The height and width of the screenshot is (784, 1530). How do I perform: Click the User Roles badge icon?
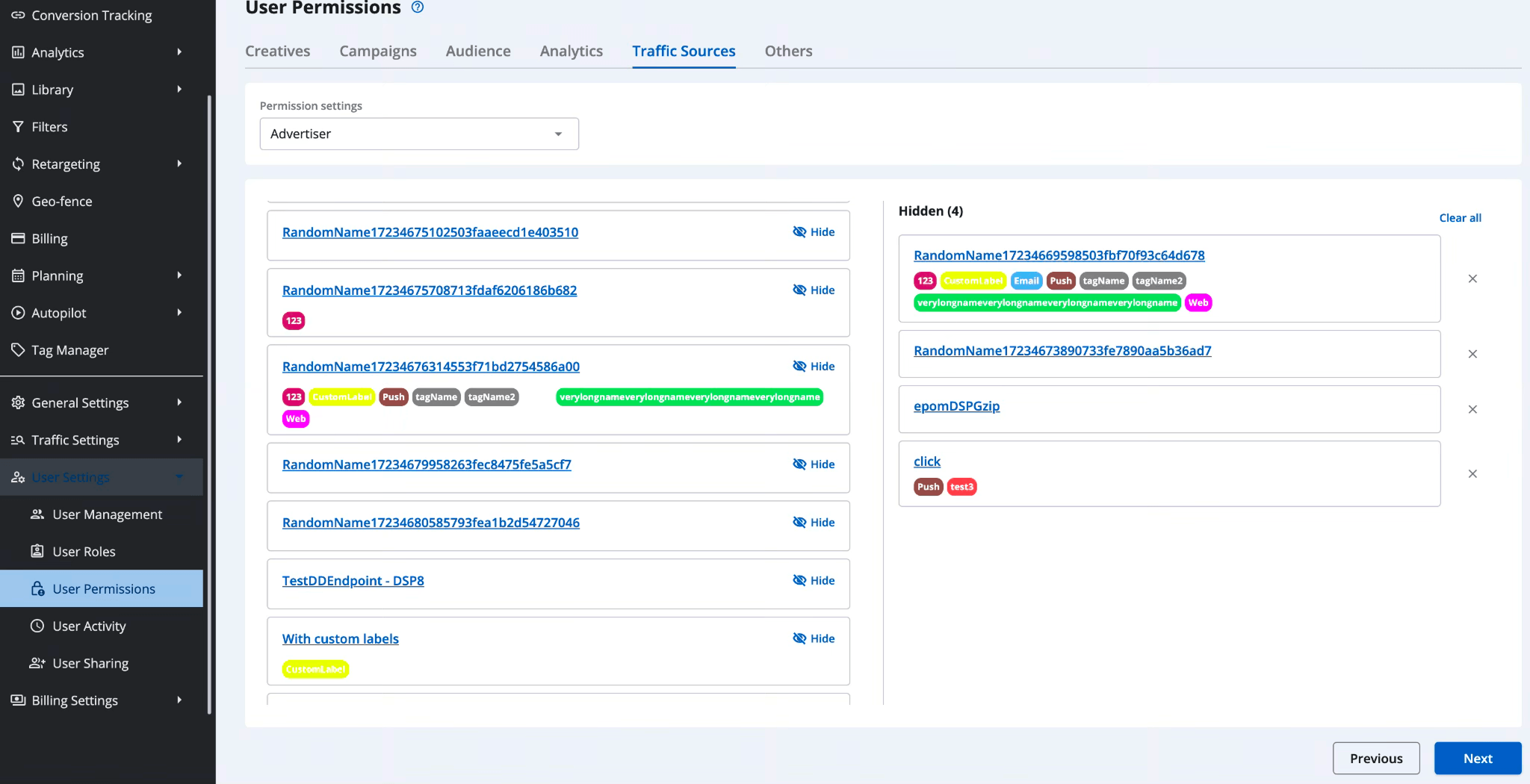pos(37,551)
